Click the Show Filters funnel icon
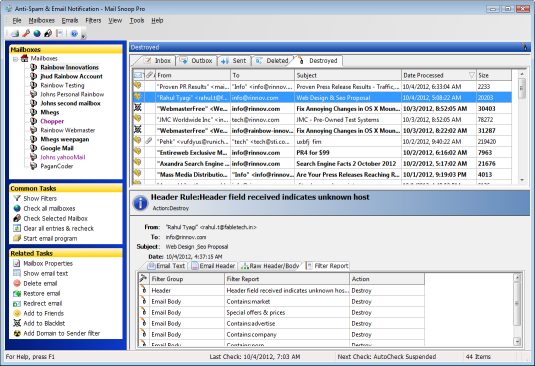The image size is (535, 366). [17, 198]
